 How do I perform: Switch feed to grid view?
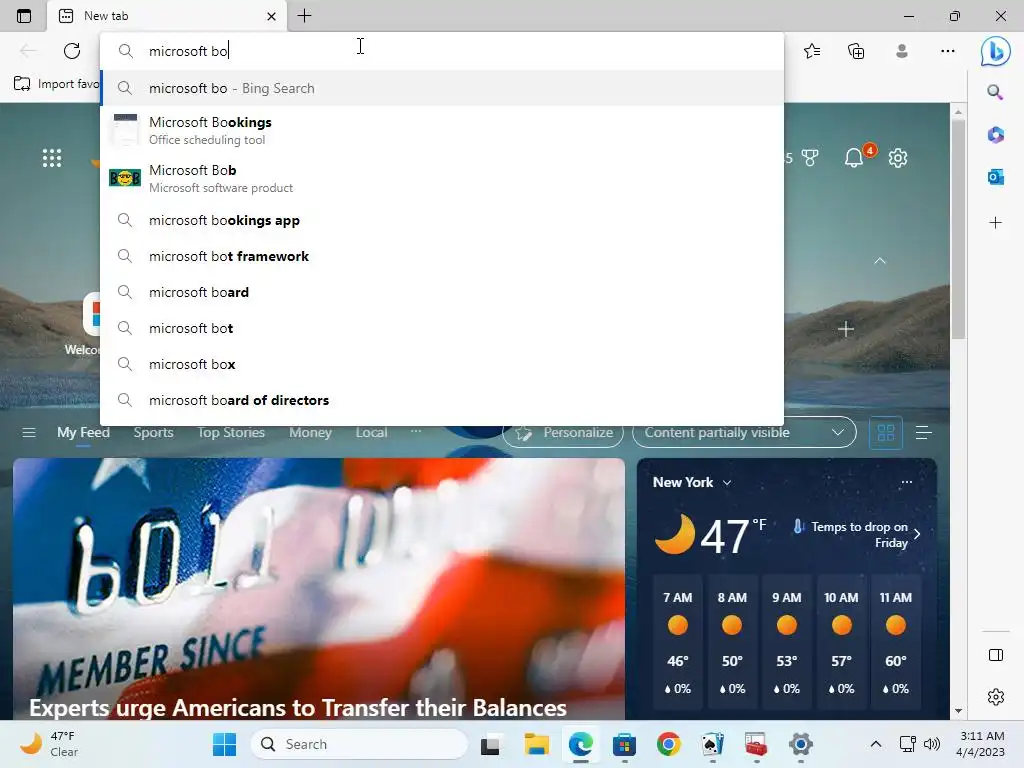tap(886, 432)
